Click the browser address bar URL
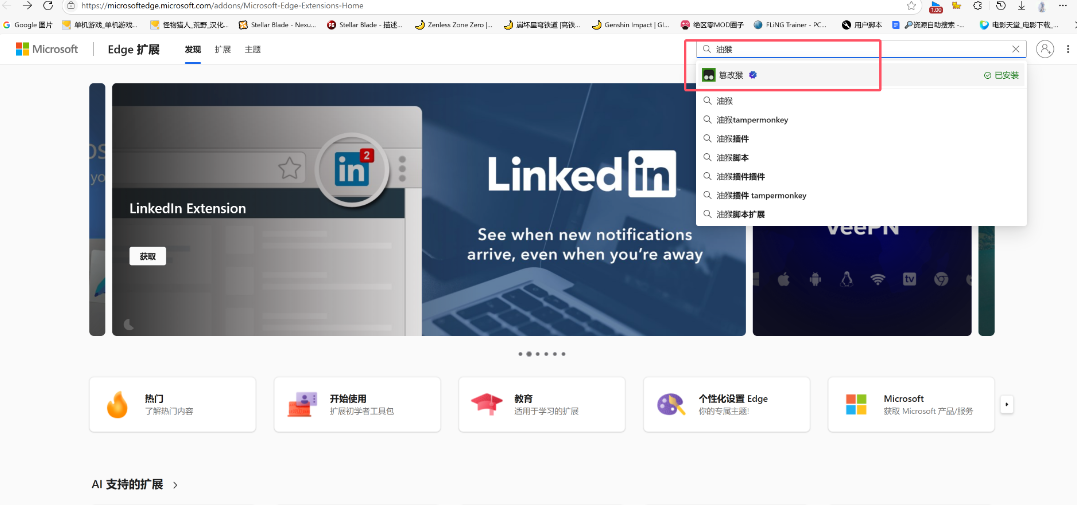Screen dimensions: 1077x505 pos(222,5)
